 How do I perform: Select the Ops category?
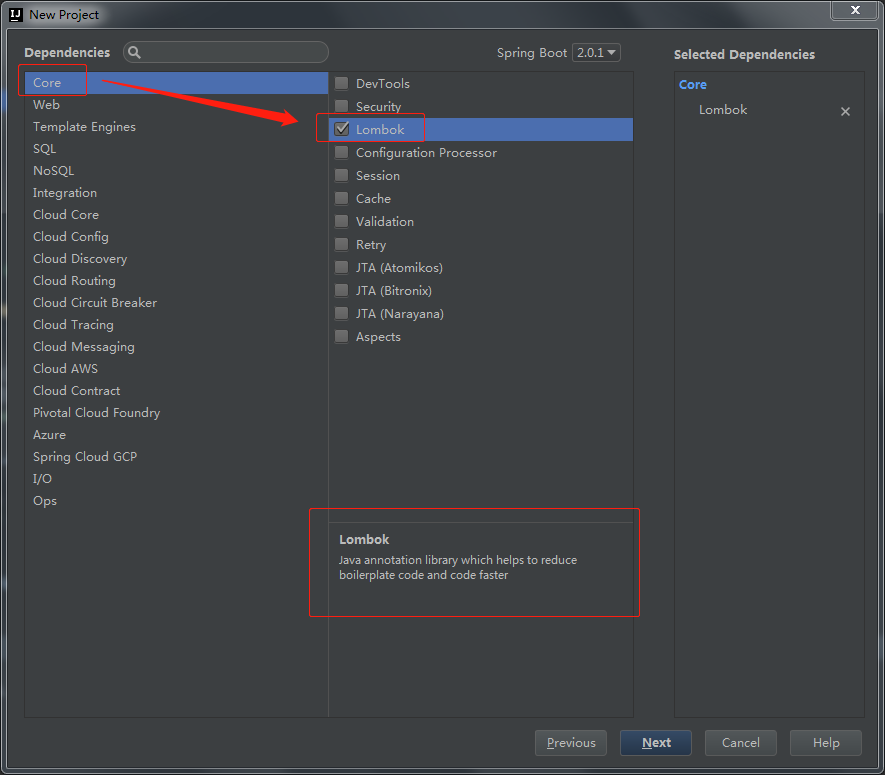pos(176,501)
